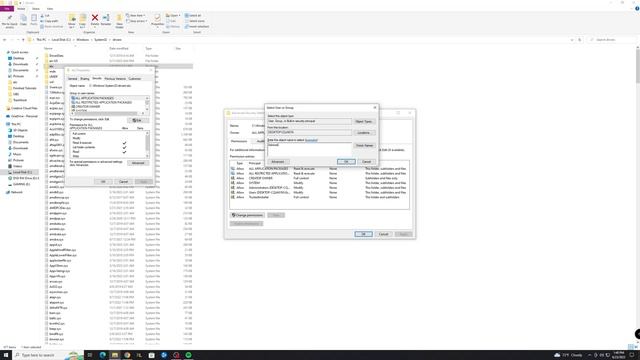
Task: Open Google Chrome from taskbar
Action: tap(127, 355)
